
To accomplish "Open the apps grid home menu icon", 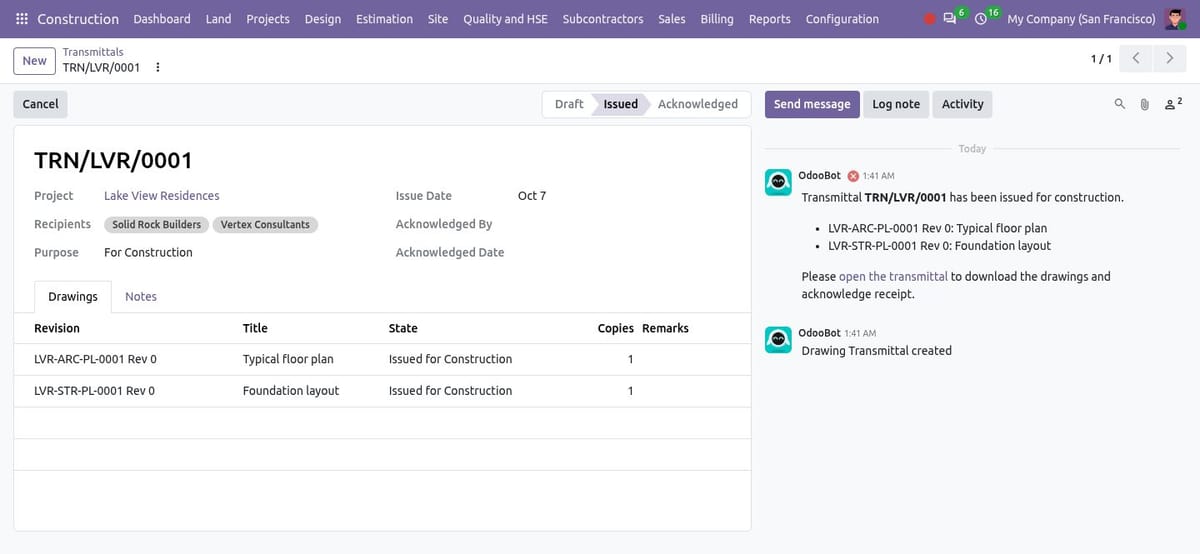I will 22,19.
